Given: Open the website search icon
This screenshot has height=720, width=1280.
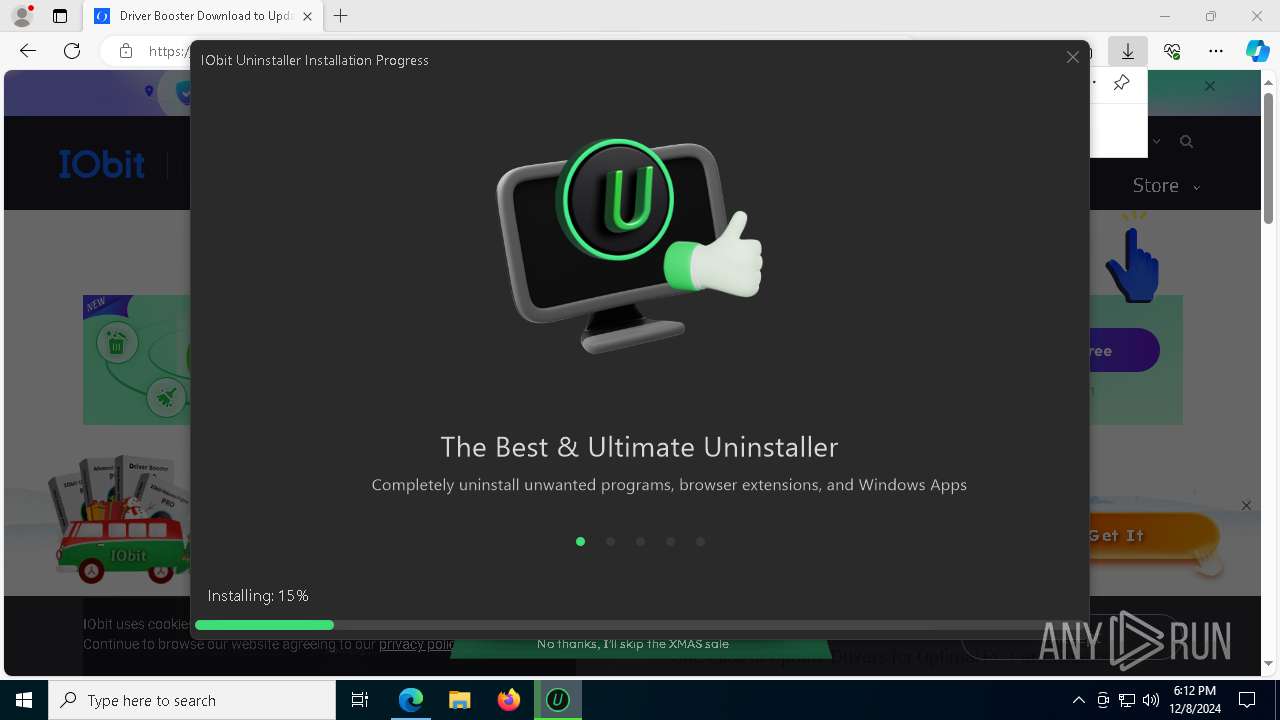Looking at the screenshot, I should (1186, 142).
